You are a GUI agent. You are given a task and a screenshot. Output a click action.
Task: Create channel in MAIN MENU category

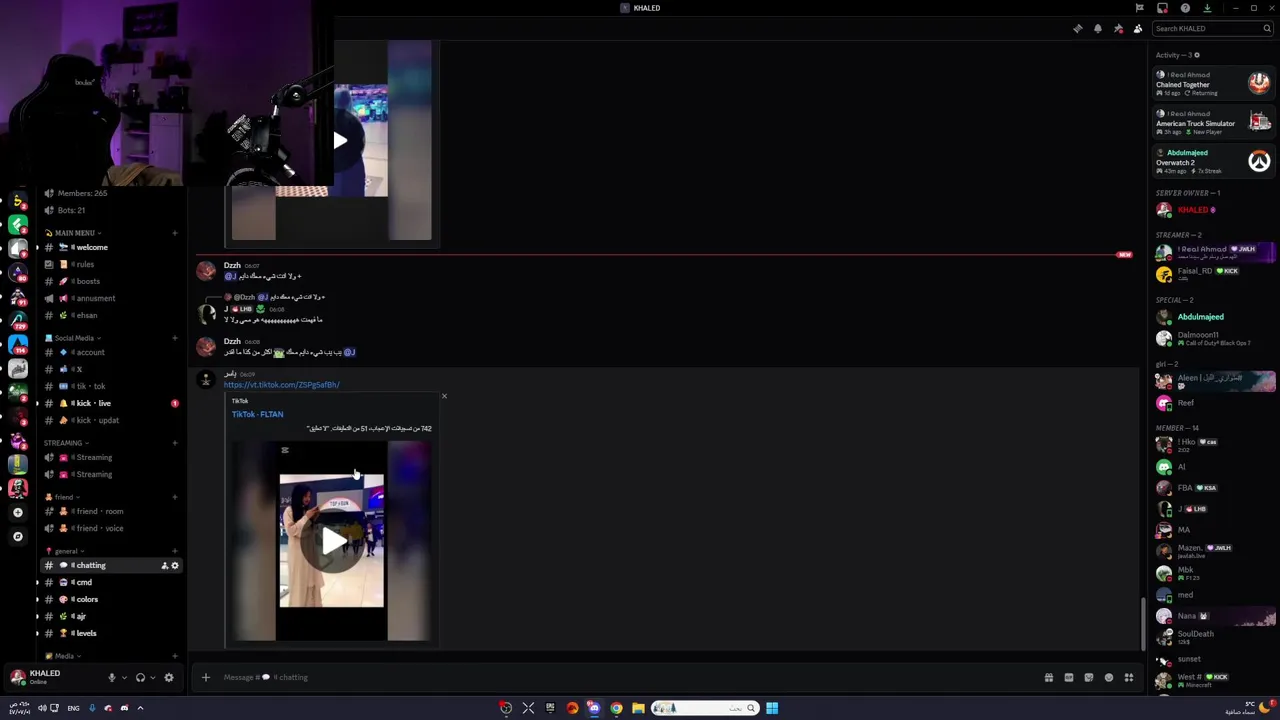[x=174, y=233]
